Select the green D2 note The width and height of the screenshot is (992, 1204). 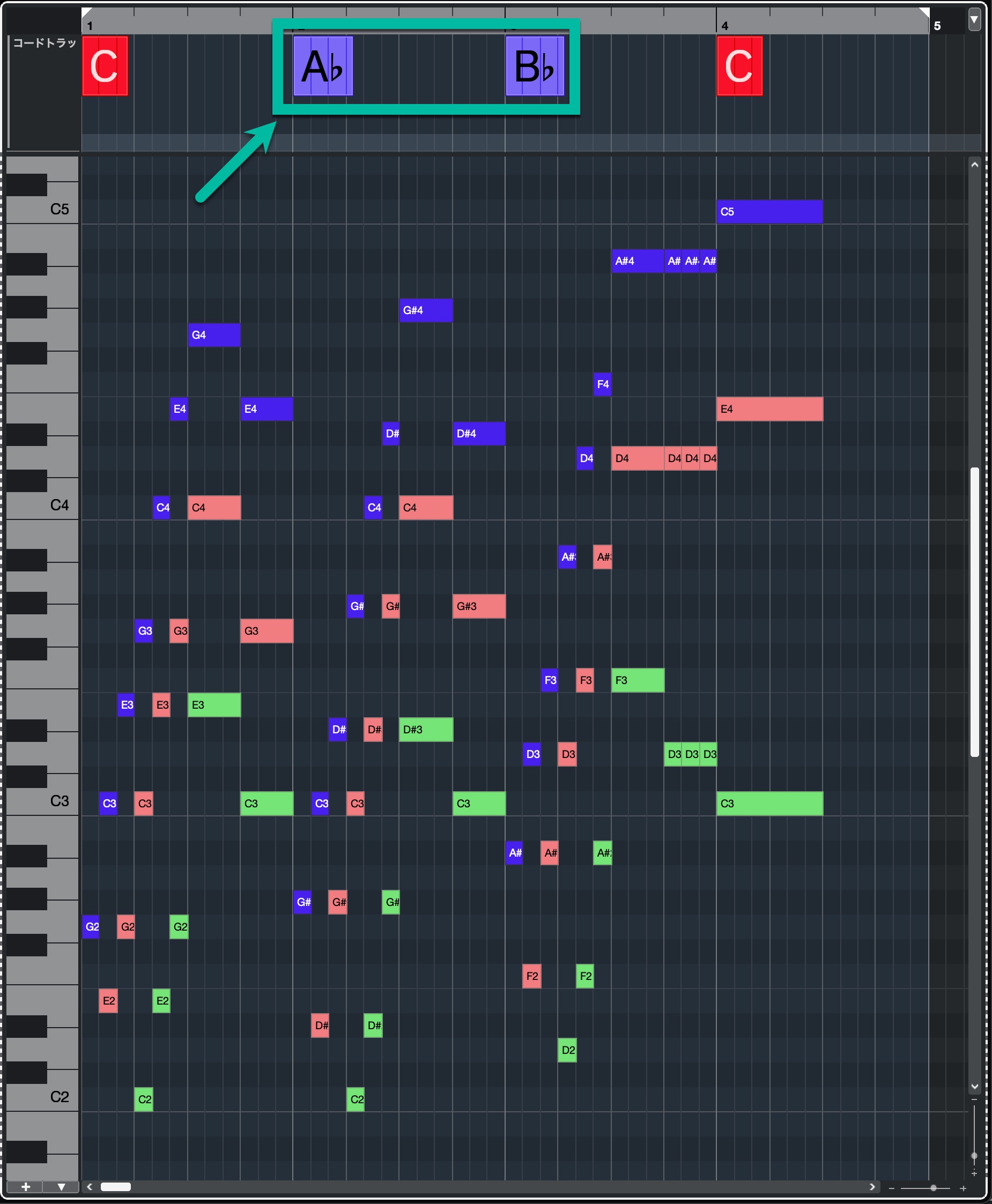[567, 1050]
